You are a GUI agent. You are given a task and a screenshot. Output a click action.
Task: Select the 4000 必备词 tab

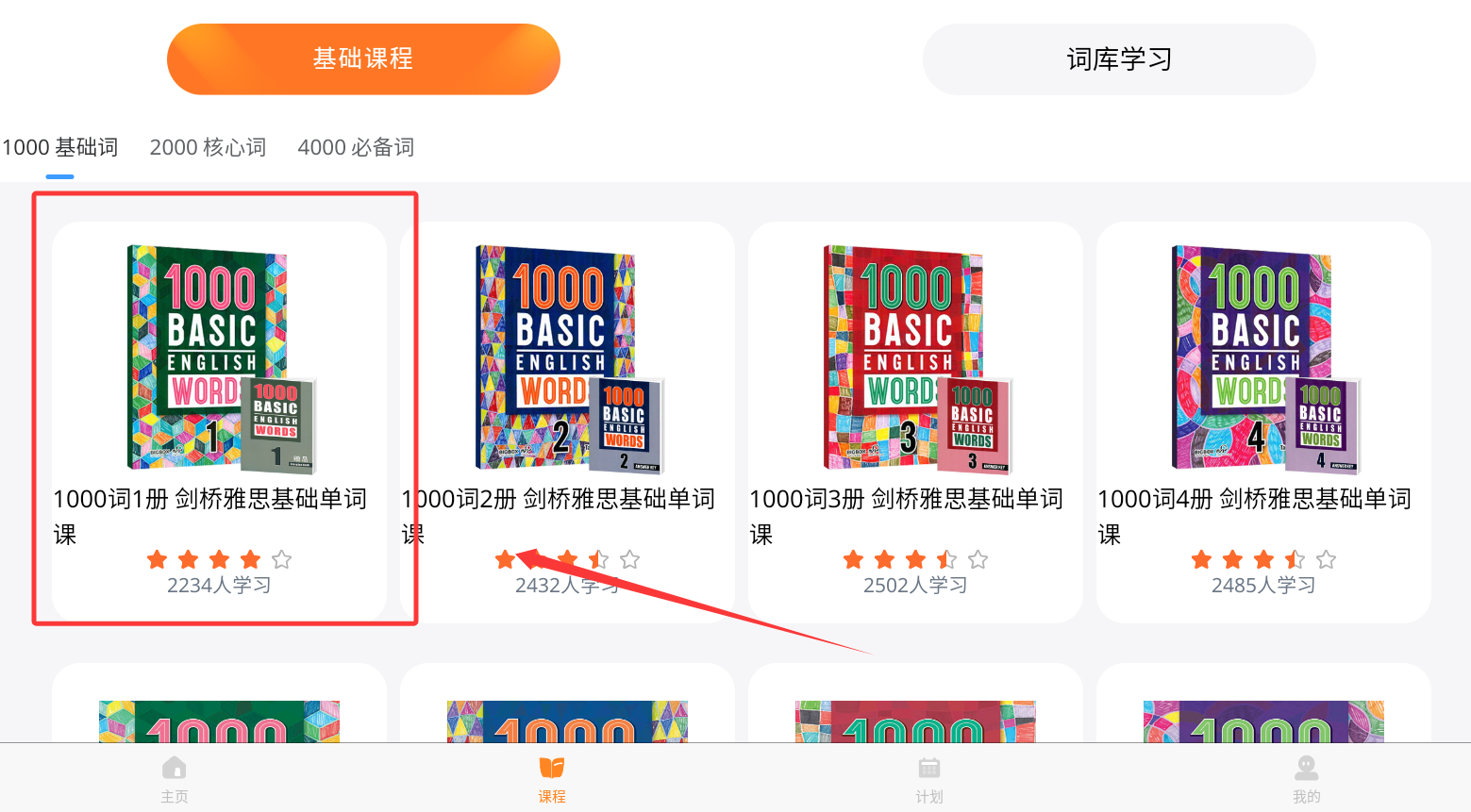(356, 147)
